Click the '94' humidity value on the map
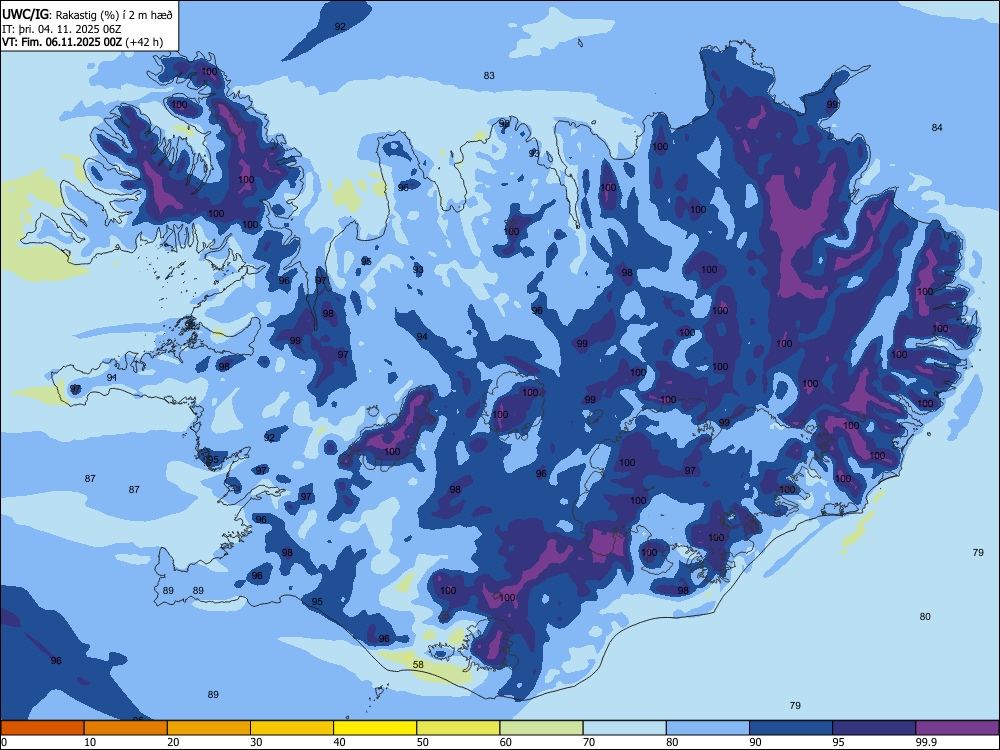Viewport: 1000px width, 750px height. [422, 337]
